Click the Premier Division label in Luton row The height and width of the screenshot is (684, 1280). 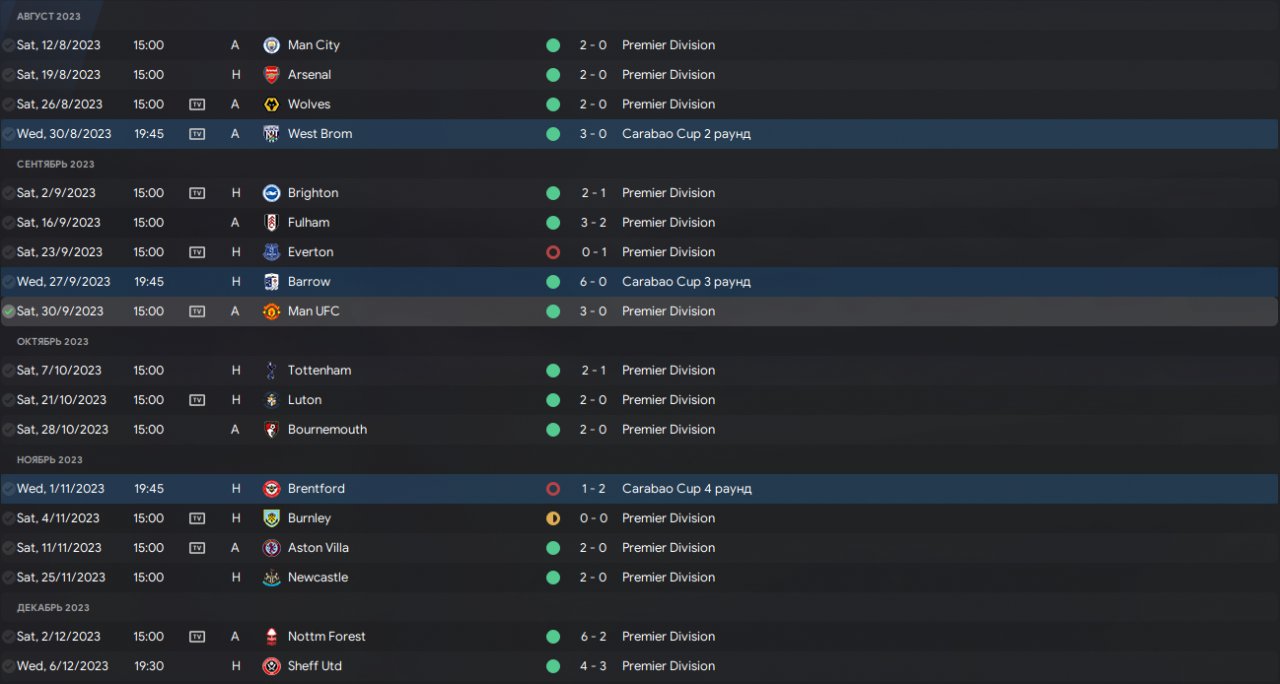(x=668, y=400)
